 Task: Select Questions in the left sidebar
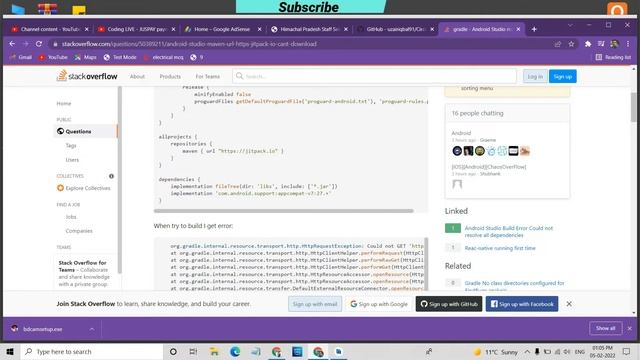(x=78, y=131)
